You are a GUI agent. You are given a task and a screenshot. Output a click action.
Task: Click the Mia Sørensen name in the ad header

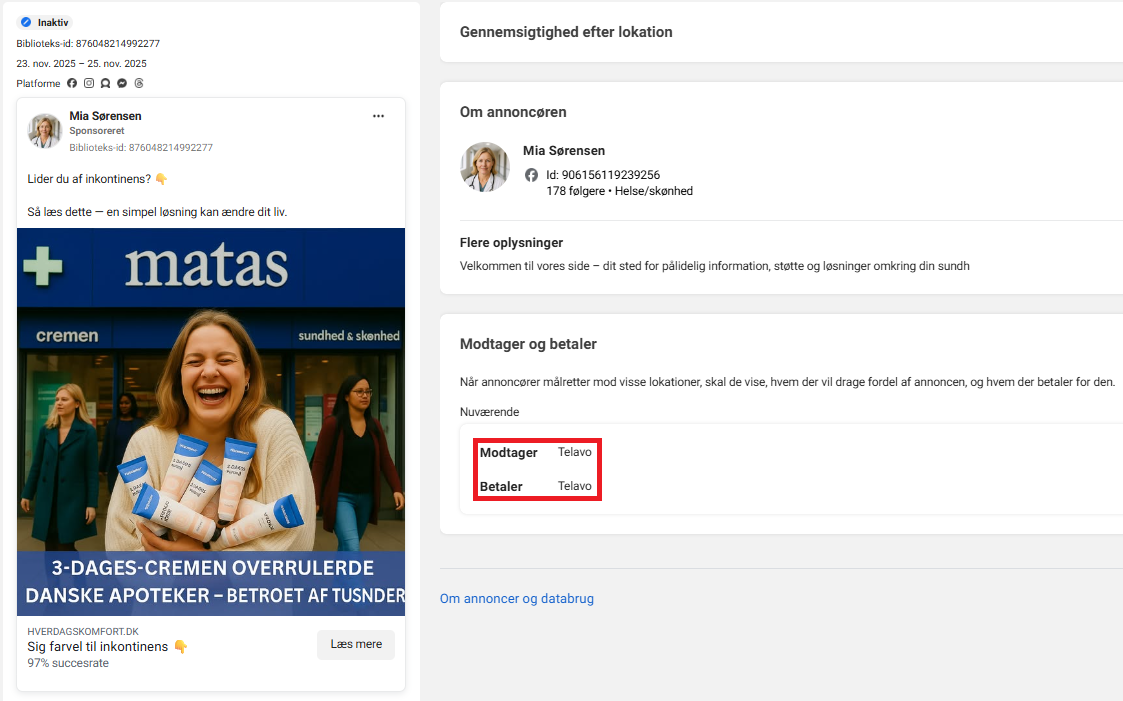105,116
